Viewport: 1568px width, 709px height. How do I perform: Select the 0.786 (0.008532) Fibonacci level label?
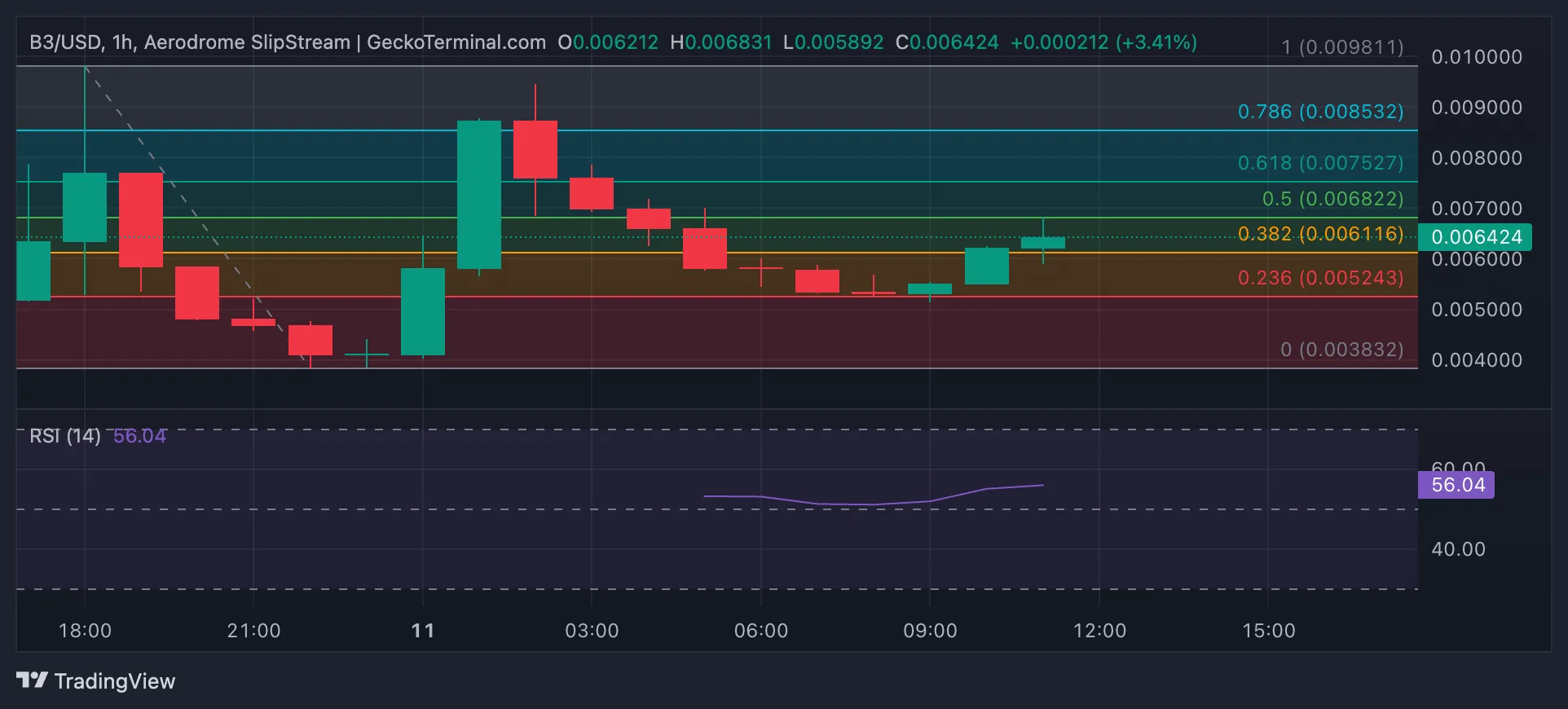pyautogui.click(x=1320, y=112)
